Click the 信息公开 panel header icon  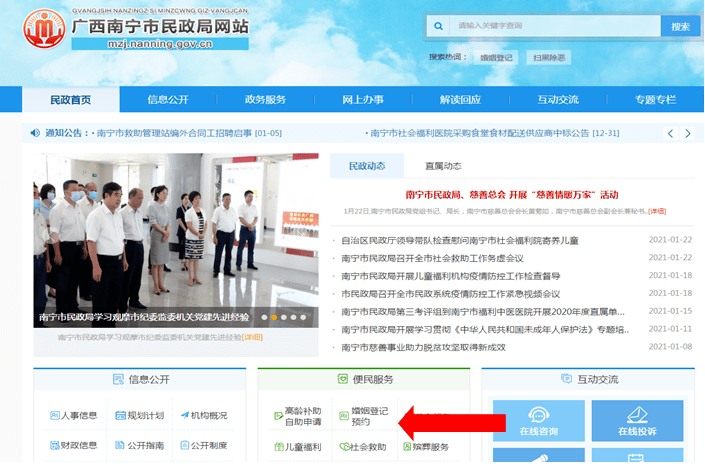[118, 379]
